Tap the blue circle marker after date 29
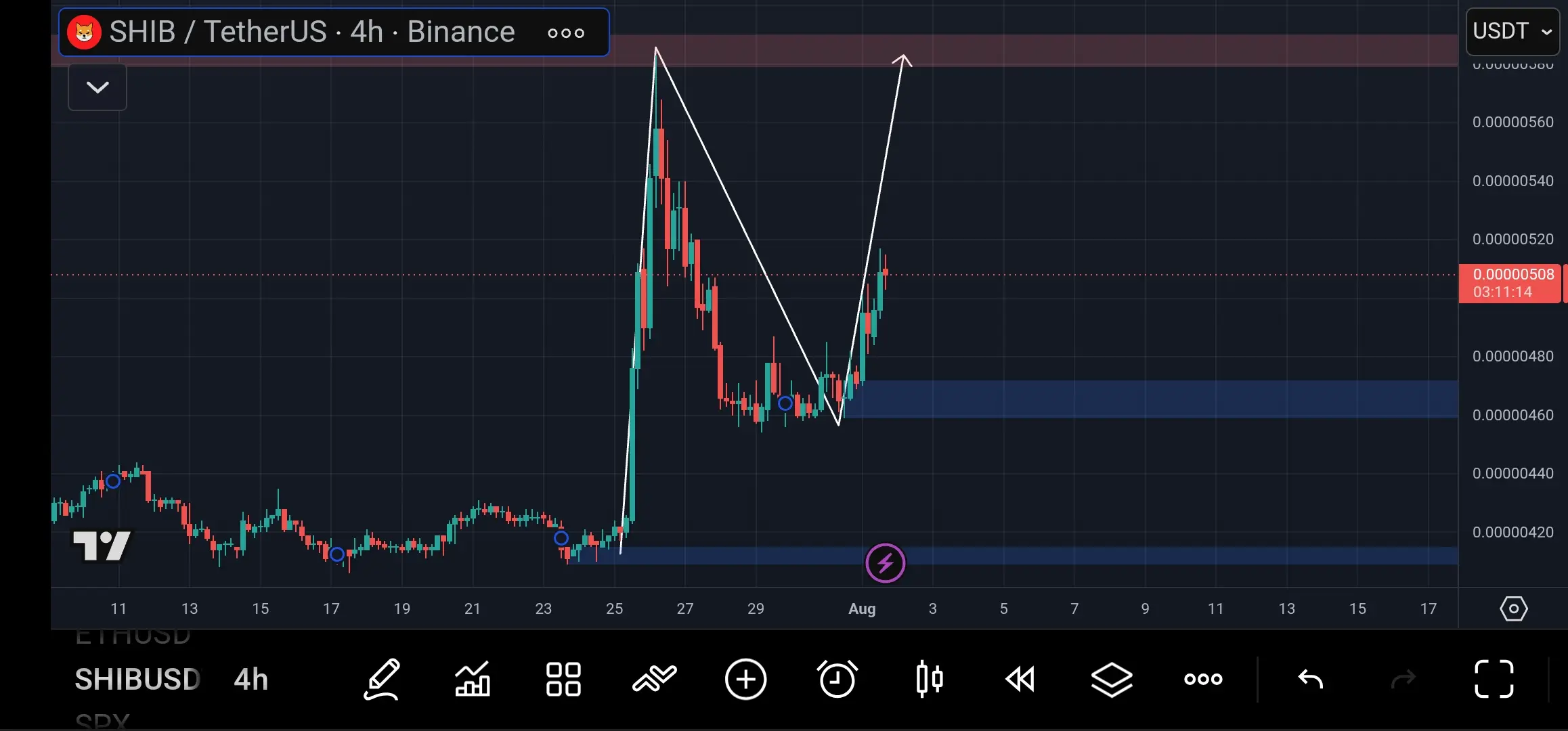The width and height of the screenshot is (1568, 731). tap(785, 403)
